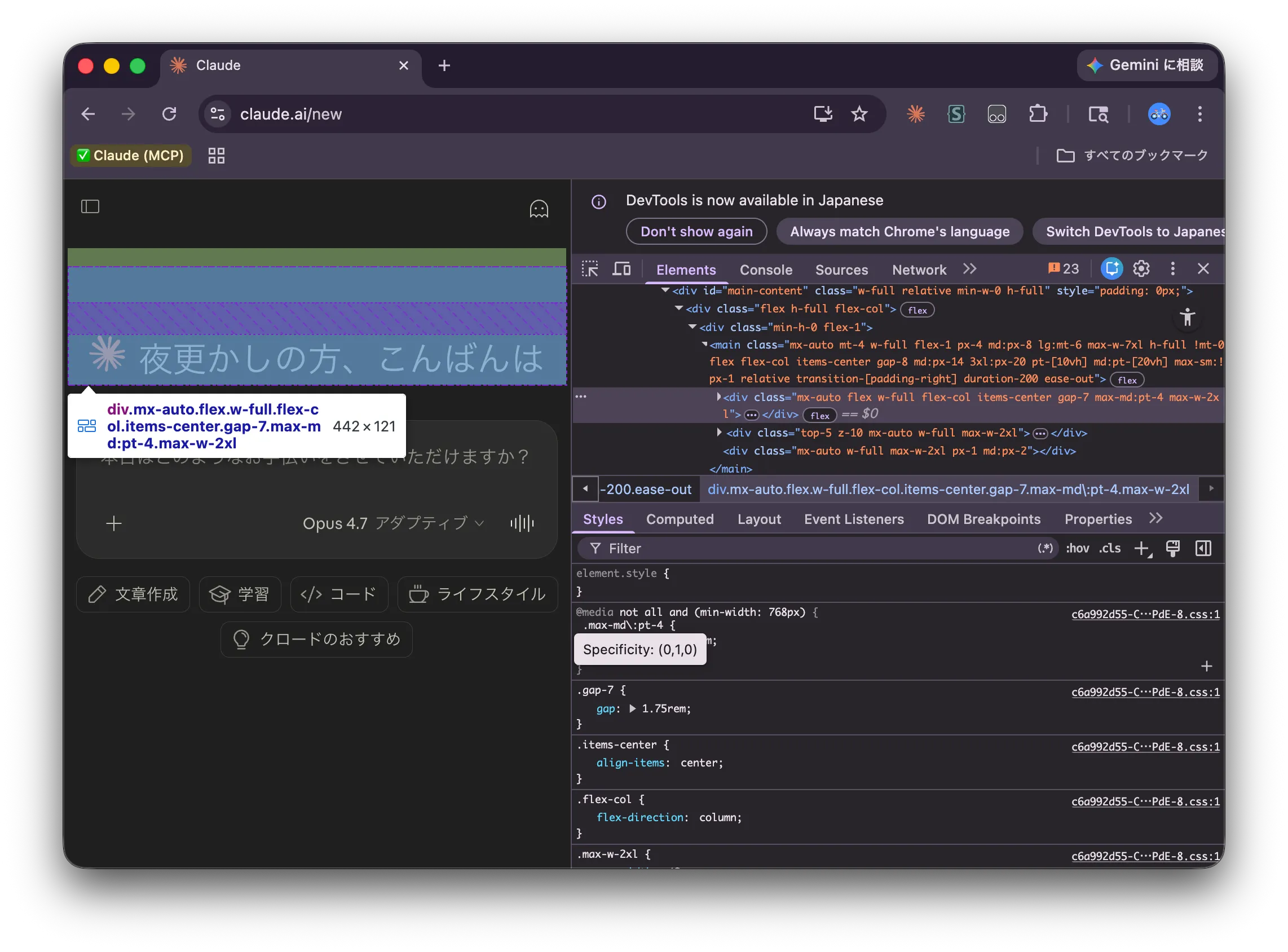This screenshot has height=952, width=1288.
Task: Open the apps grid icon in bookmarks bar
Action: tap(216, 156)
